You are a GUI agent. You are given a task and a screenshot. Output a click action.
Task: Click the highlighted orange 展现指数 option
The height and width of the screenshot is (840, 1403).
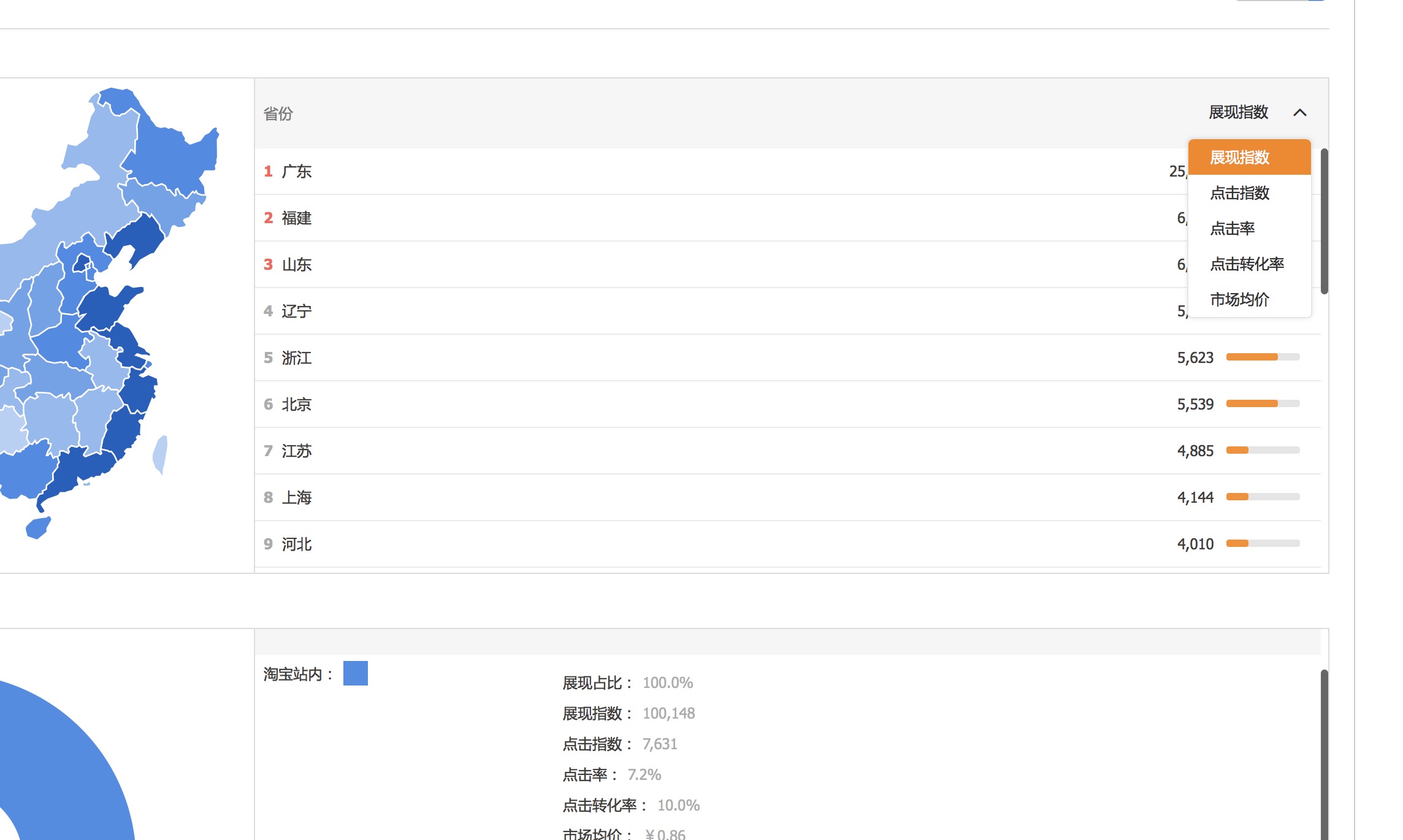tap(1249, 157)
